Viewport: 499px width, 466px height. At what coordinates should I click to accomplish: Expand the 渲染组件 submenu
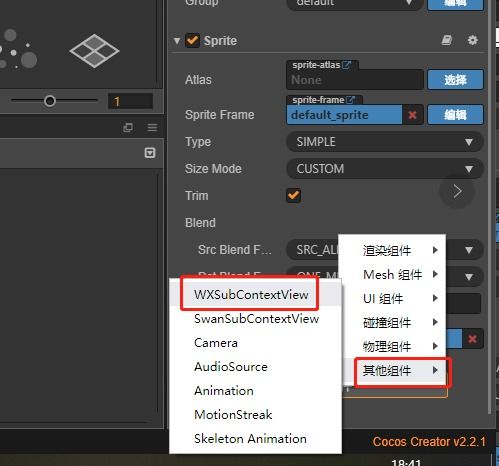pos(392,250)
